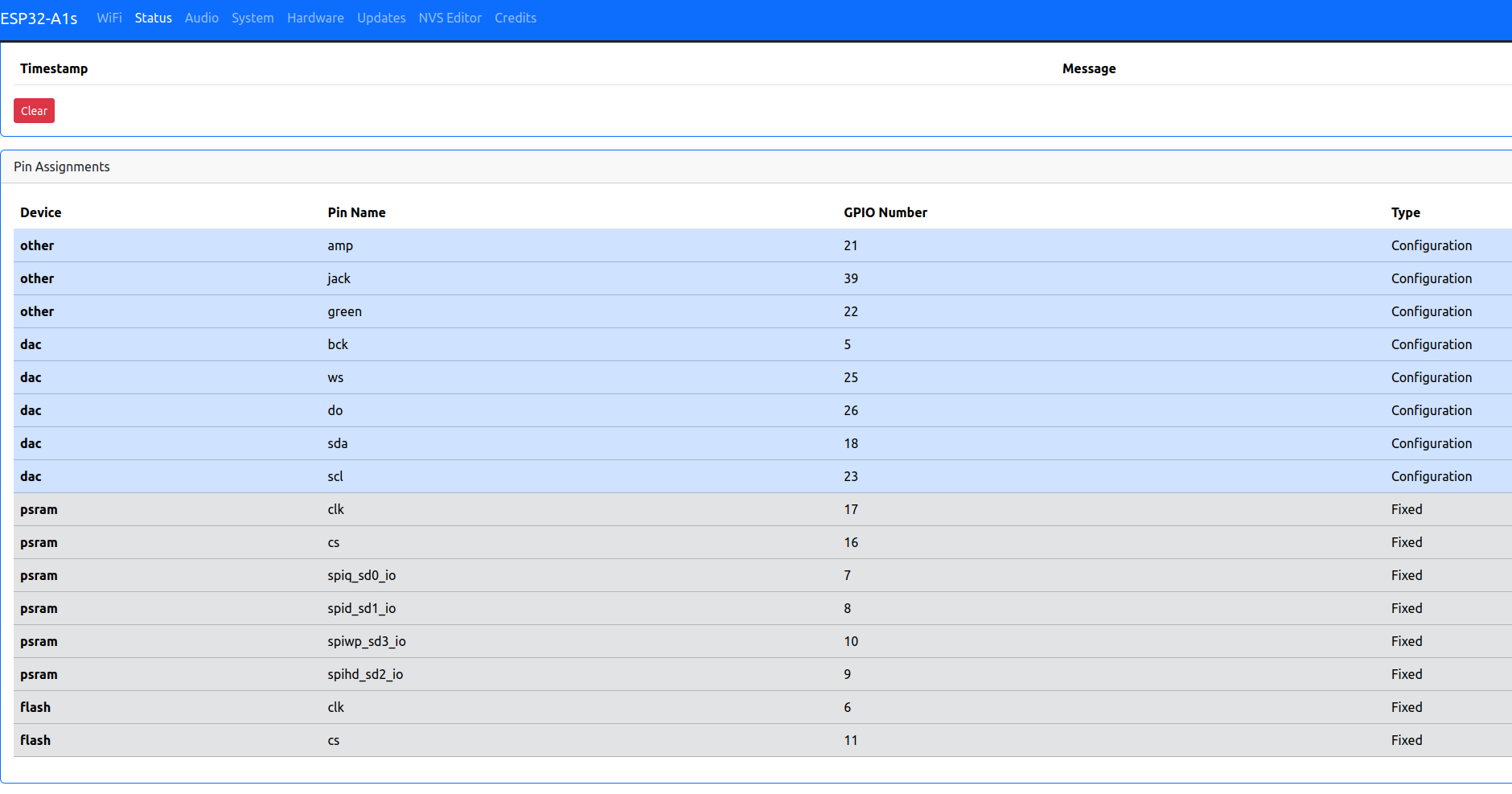
Task: Select the Updates tab
Action: tap(381, 18)
